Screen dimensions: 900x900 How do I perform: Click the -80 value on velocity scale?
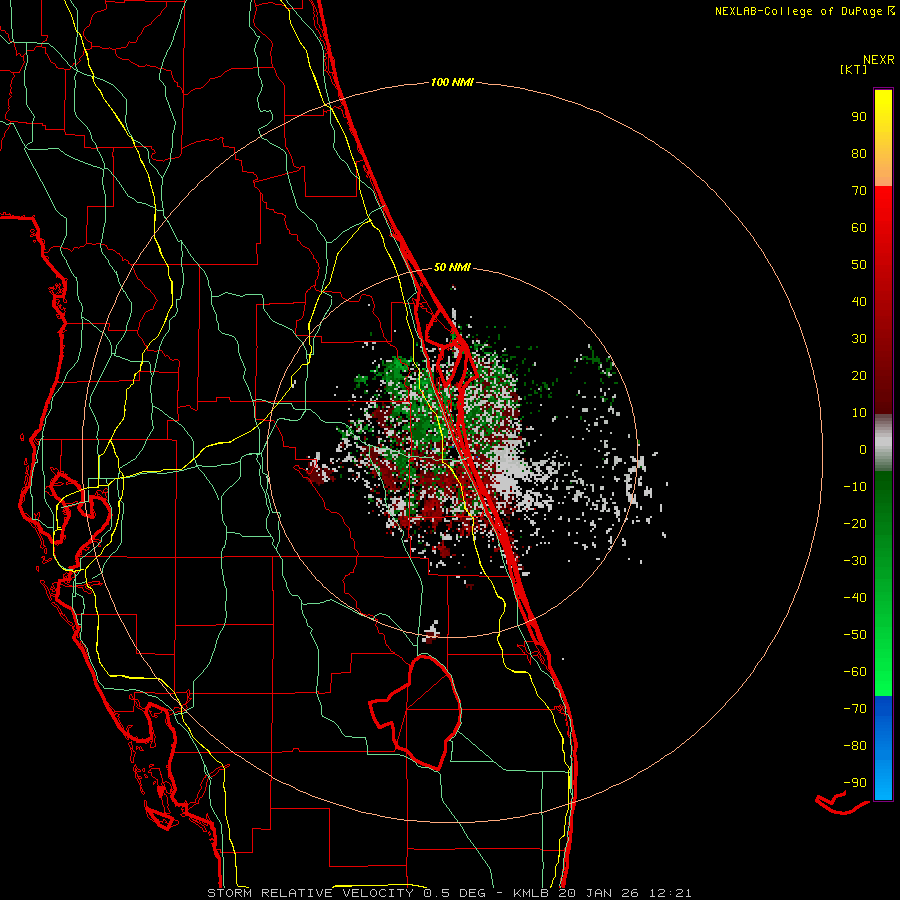coord(855,746)
